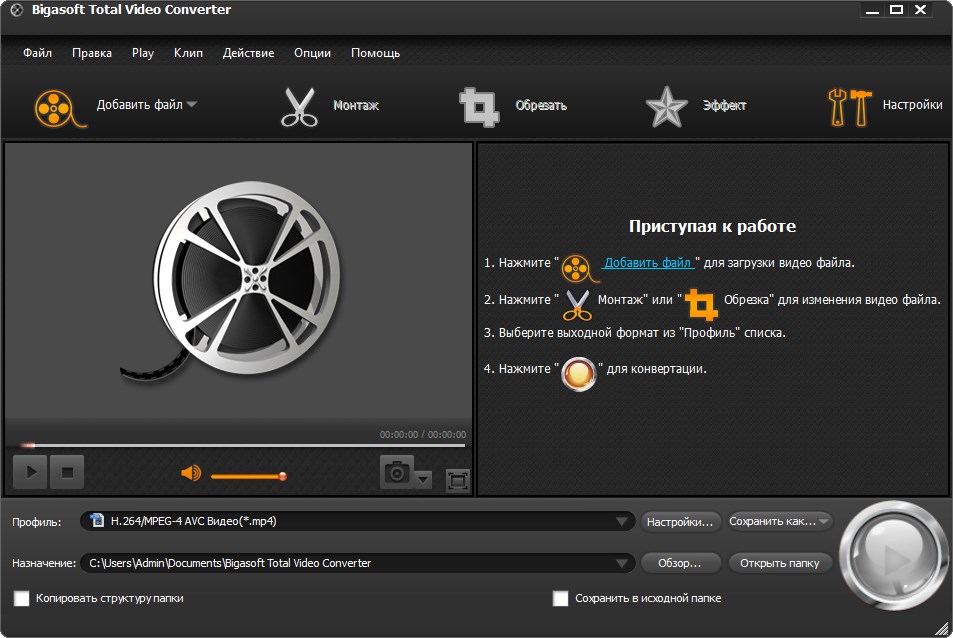Screen dimensions: 953x638
Task: Check Сохранить в исходной папке
Action: 560,599
